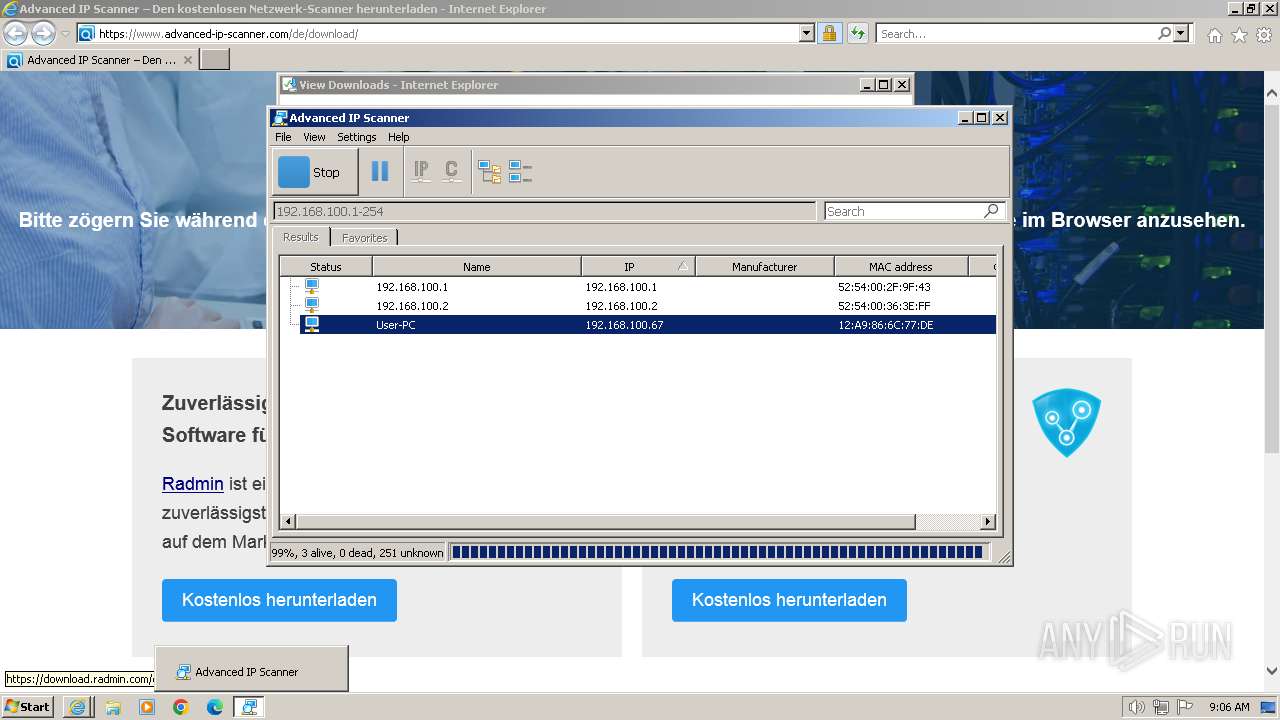1280x720 pixels.
Task: Click the scroll left arrow of results list
Action: click(288, 522)
